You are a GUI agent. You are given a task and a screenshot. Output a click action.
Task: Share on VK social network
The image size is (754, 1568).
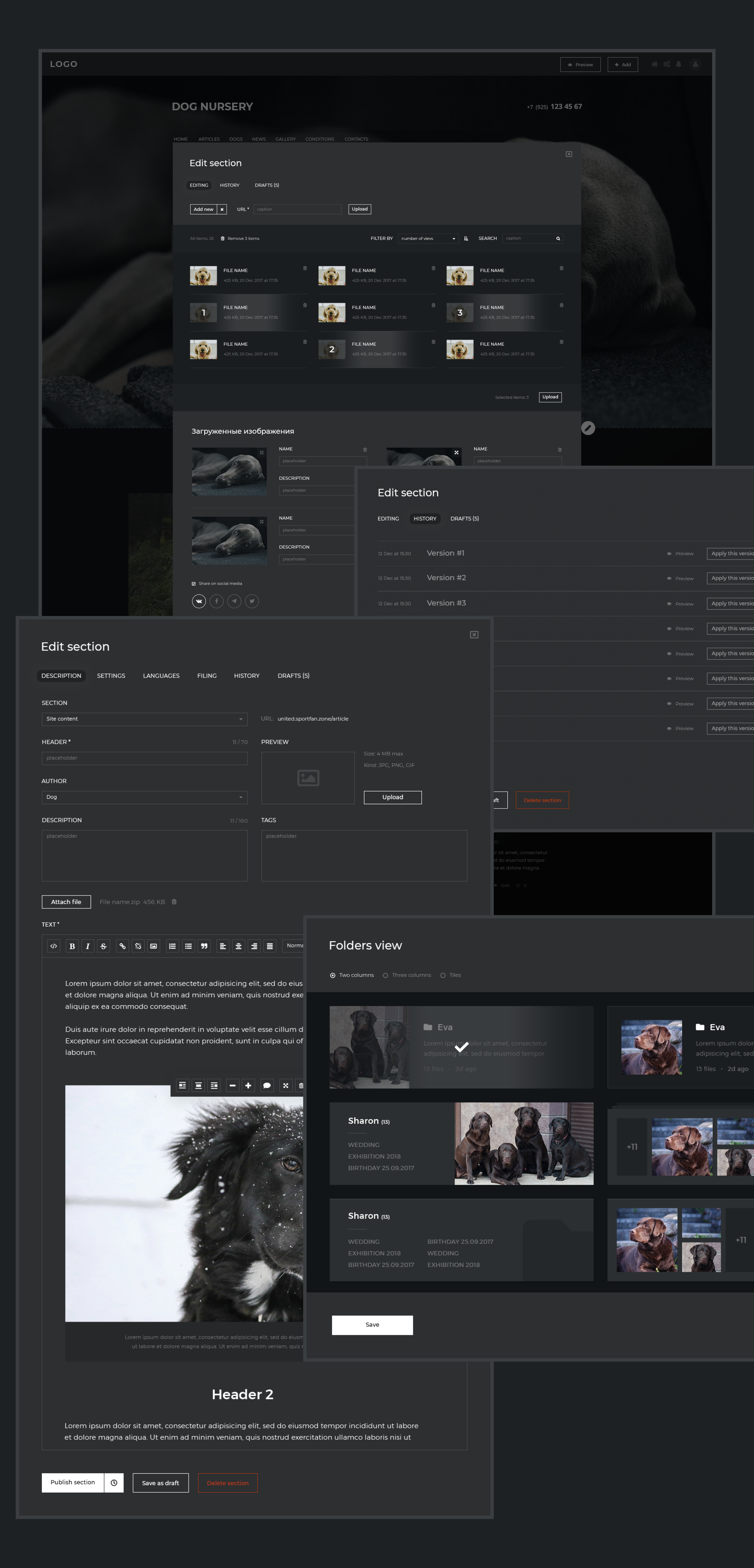pos(199,601)
